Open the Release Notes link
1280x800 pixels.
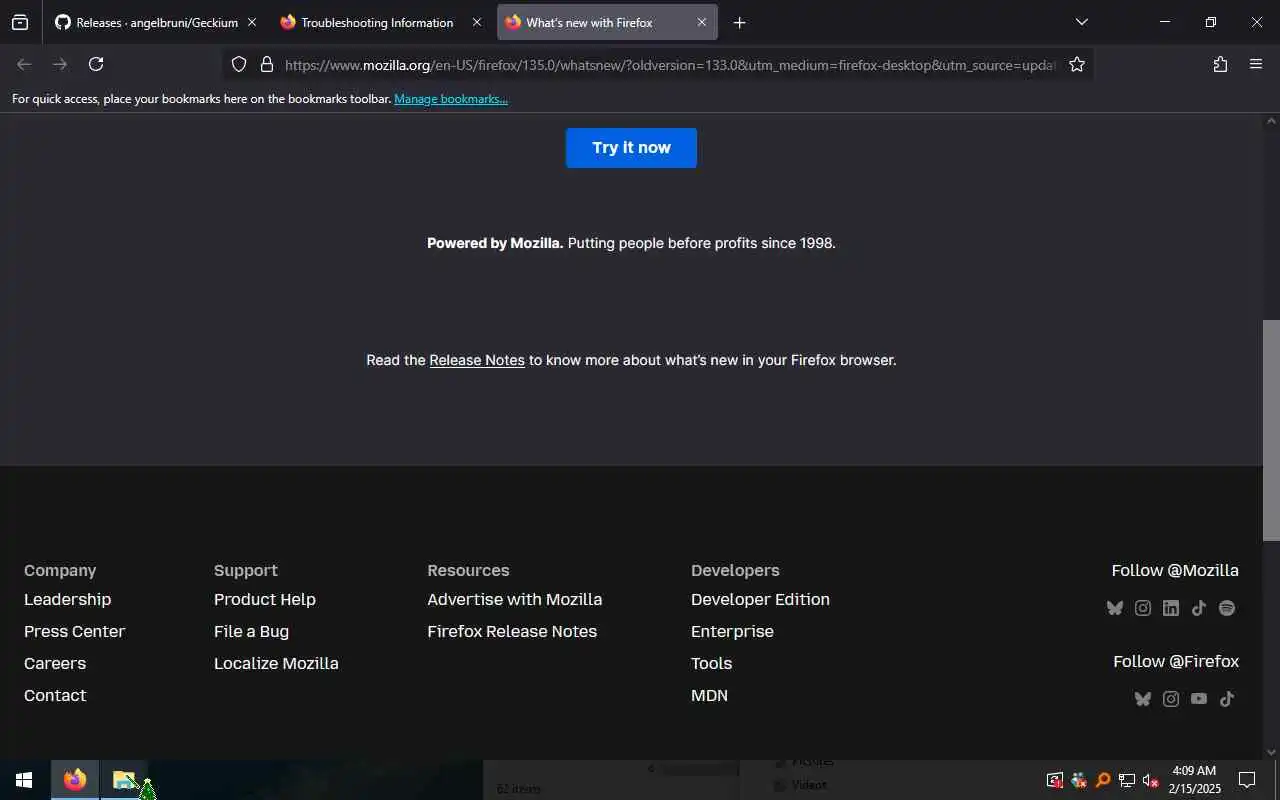click(477, 360)
